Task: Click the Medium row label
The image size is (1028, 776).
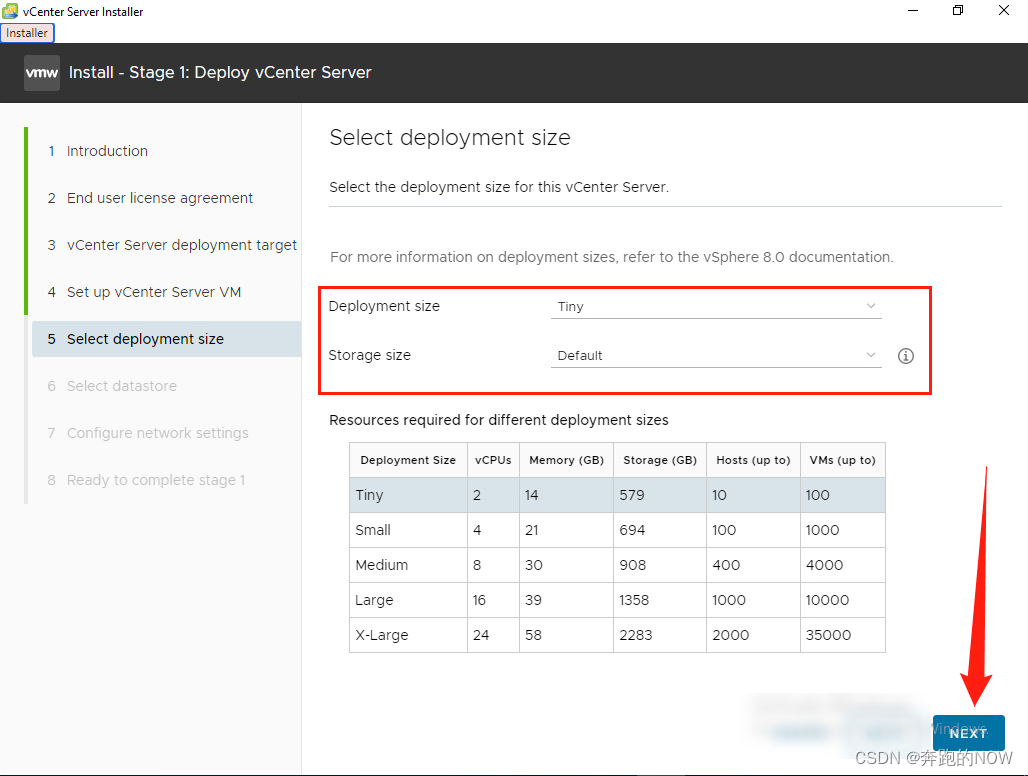Action: pyautogui.click(x=382, y=565)
